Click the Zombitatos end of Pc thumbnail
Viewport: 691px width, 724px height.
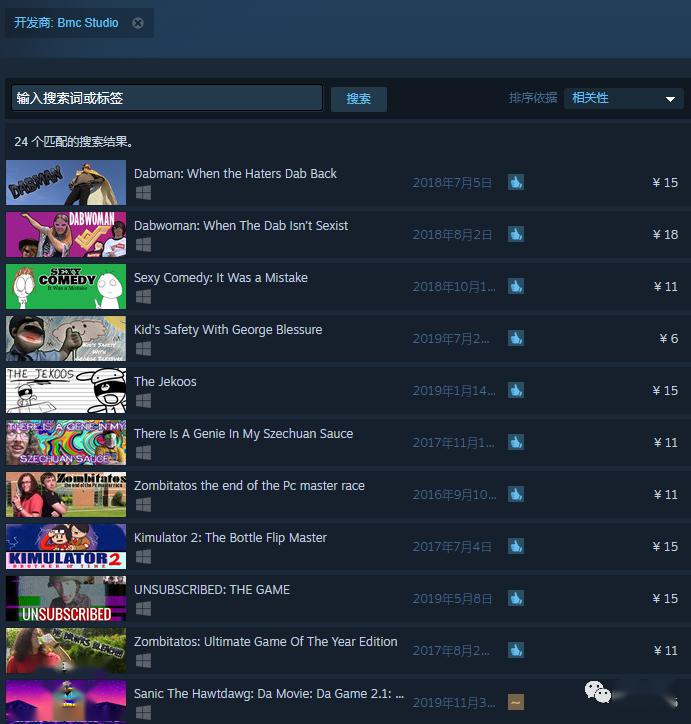click(66, 494)
